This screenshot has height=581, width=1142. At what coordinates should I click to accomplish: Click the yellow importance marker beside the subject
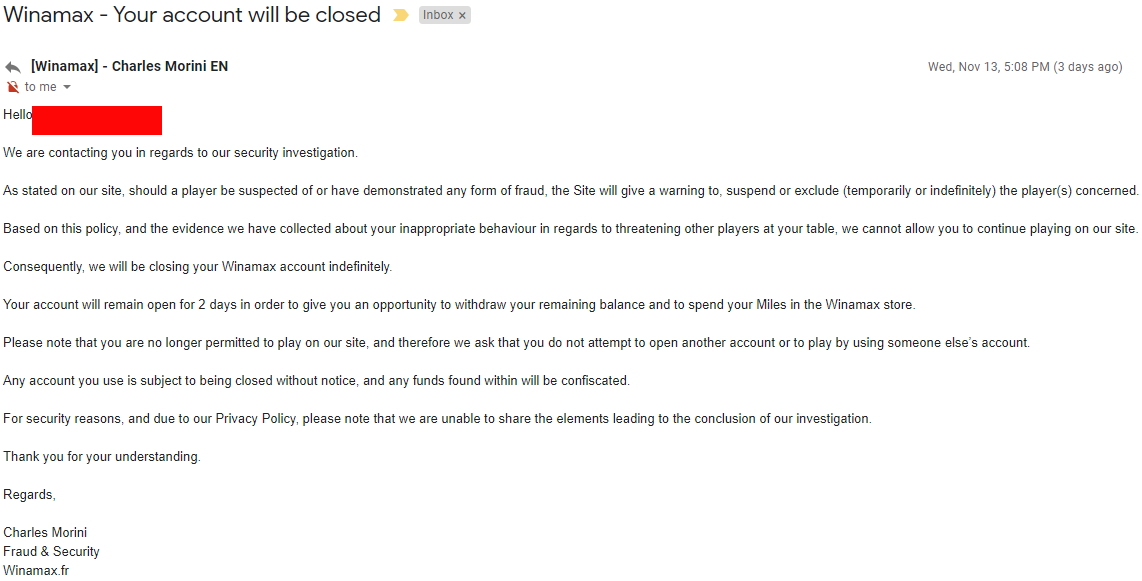point(401,15)
